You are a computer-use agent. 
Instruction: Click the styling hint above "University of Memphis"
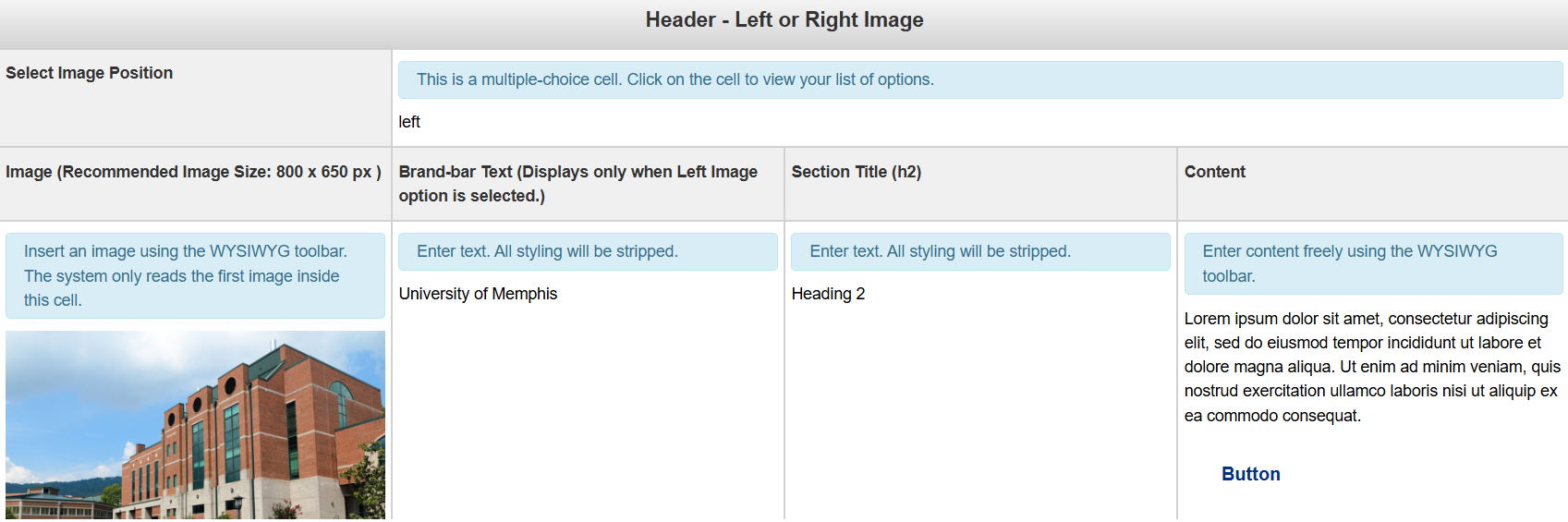pos(588,251)
